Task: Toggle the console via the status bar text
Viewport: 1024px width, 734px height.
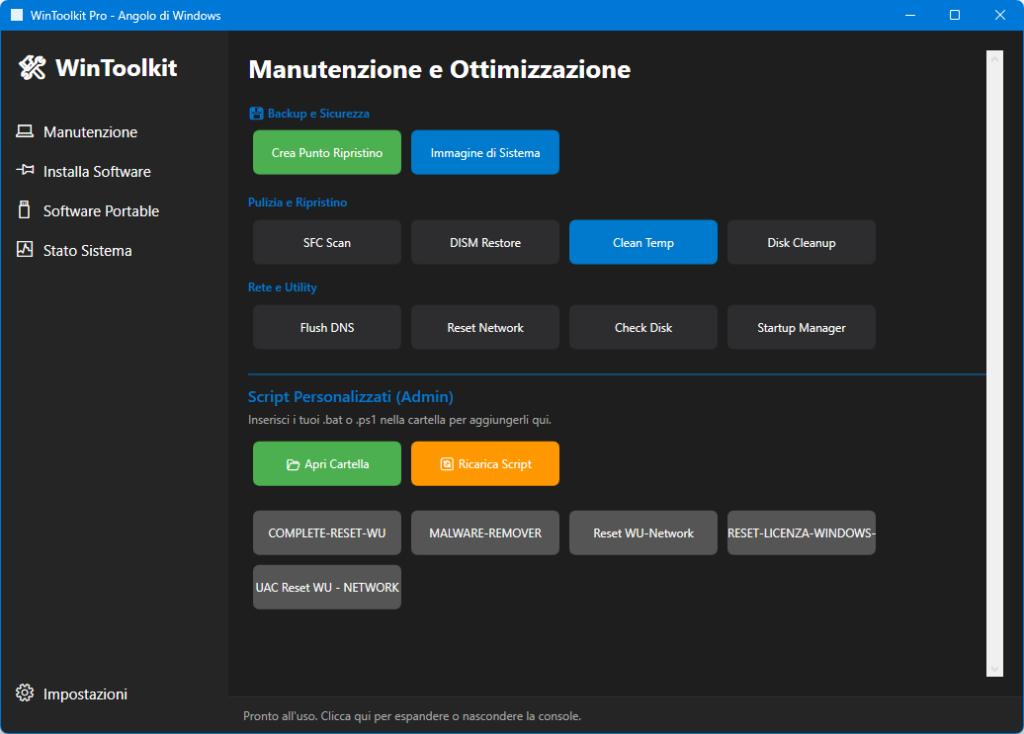Action: click(412, 716)
